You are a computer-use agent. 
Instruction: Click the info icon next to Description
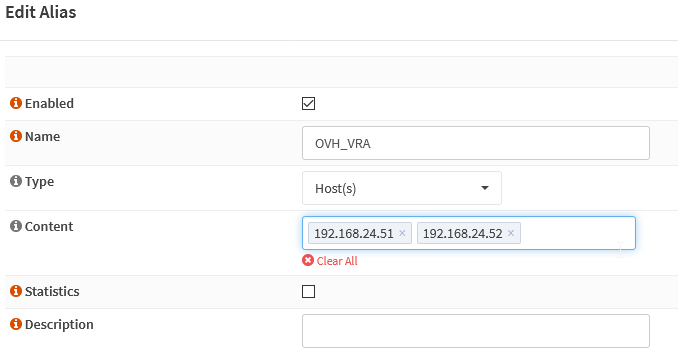(16, 324)
